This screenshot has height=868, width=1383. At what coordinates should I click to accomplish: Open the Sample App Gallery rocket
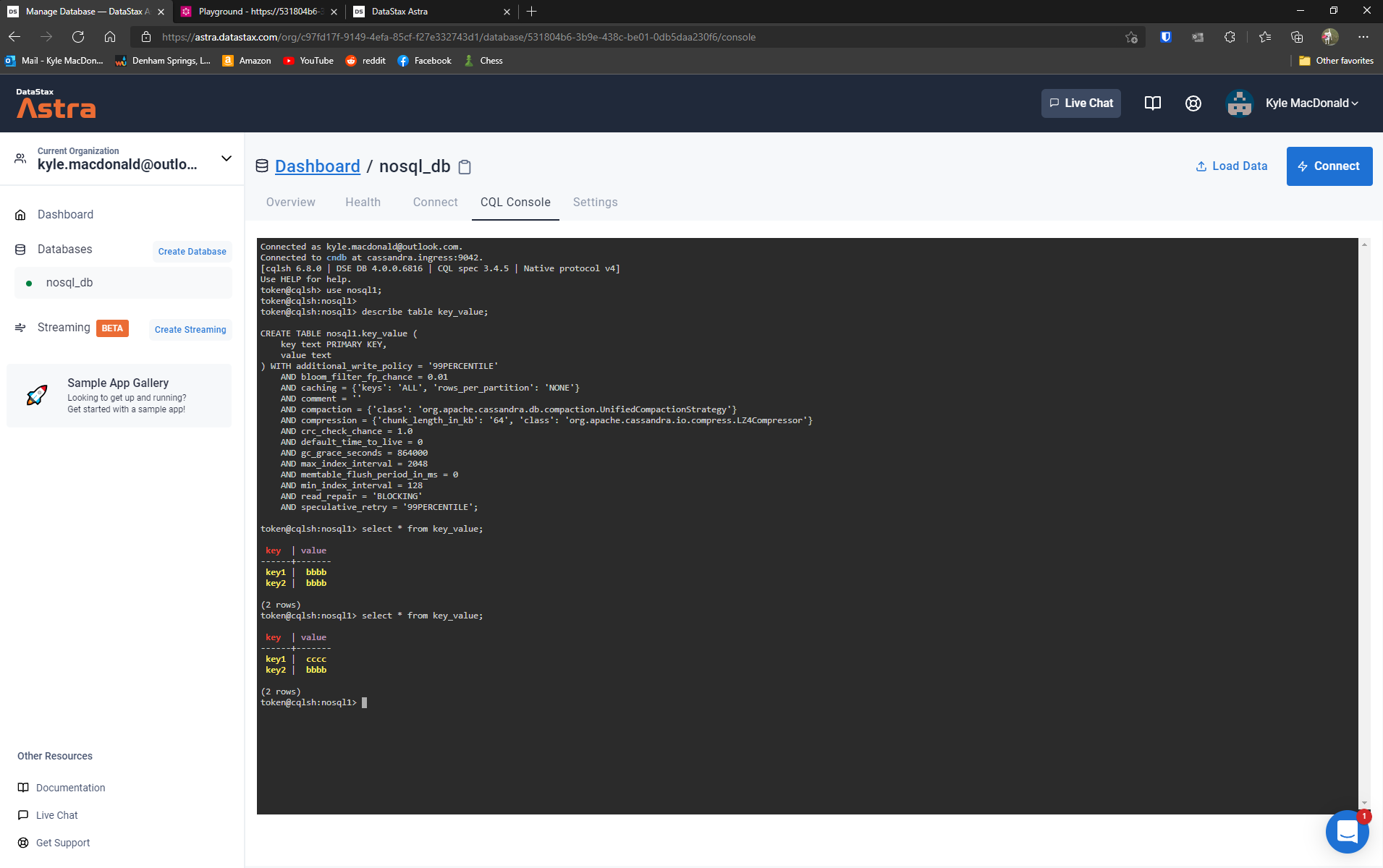(36, 395)
